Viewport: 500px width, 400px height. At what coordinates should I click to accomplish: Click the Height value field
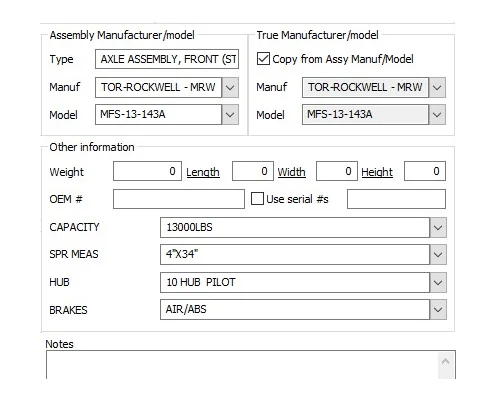425,171
